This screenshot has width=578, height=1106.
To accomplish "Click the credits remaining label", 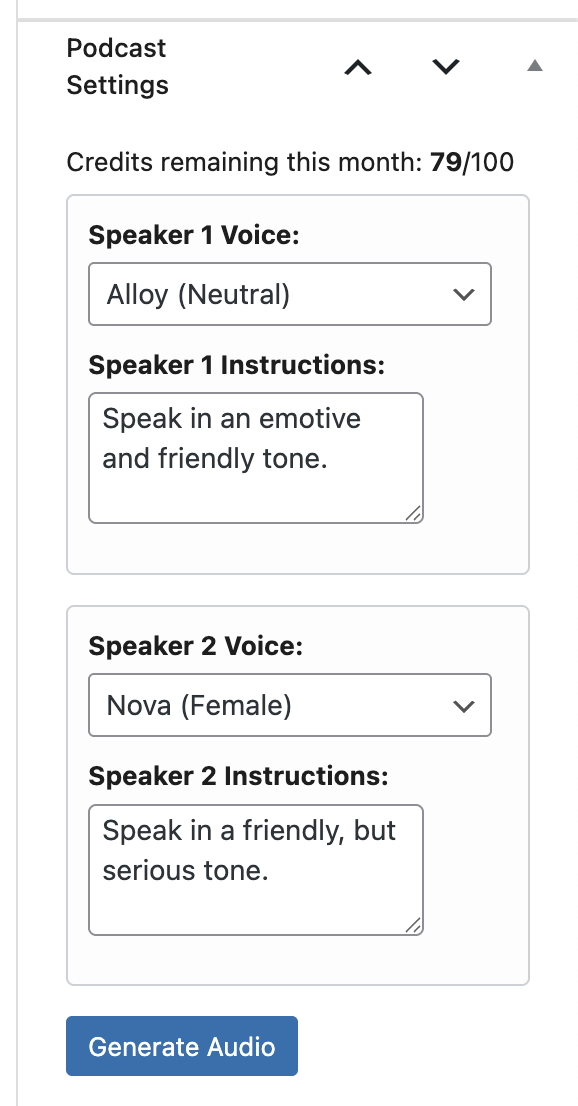I will pos(288,162).
